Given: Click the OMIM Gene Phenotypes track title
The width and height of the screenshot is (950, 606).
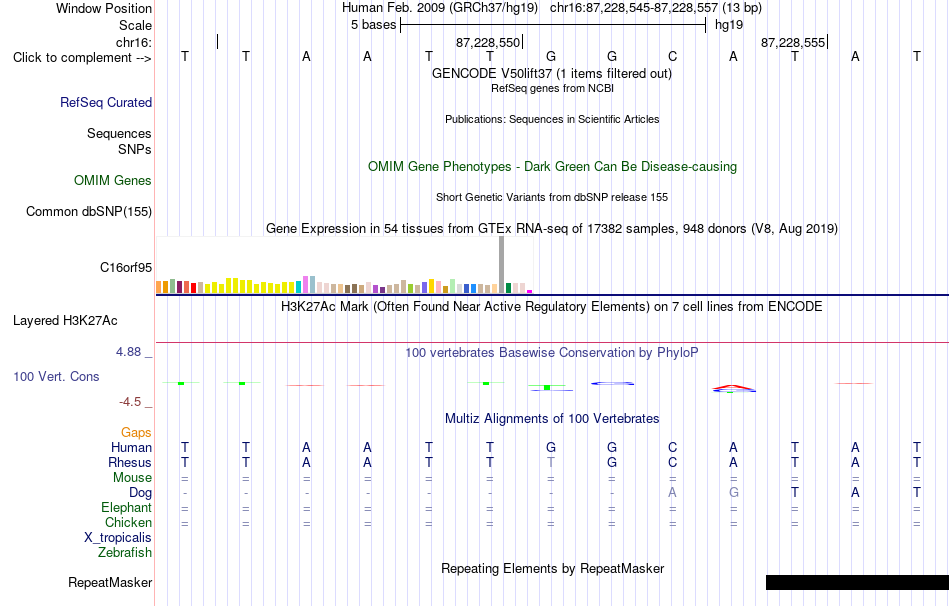Looking at the screenshot, I should [x=552, y=167].
